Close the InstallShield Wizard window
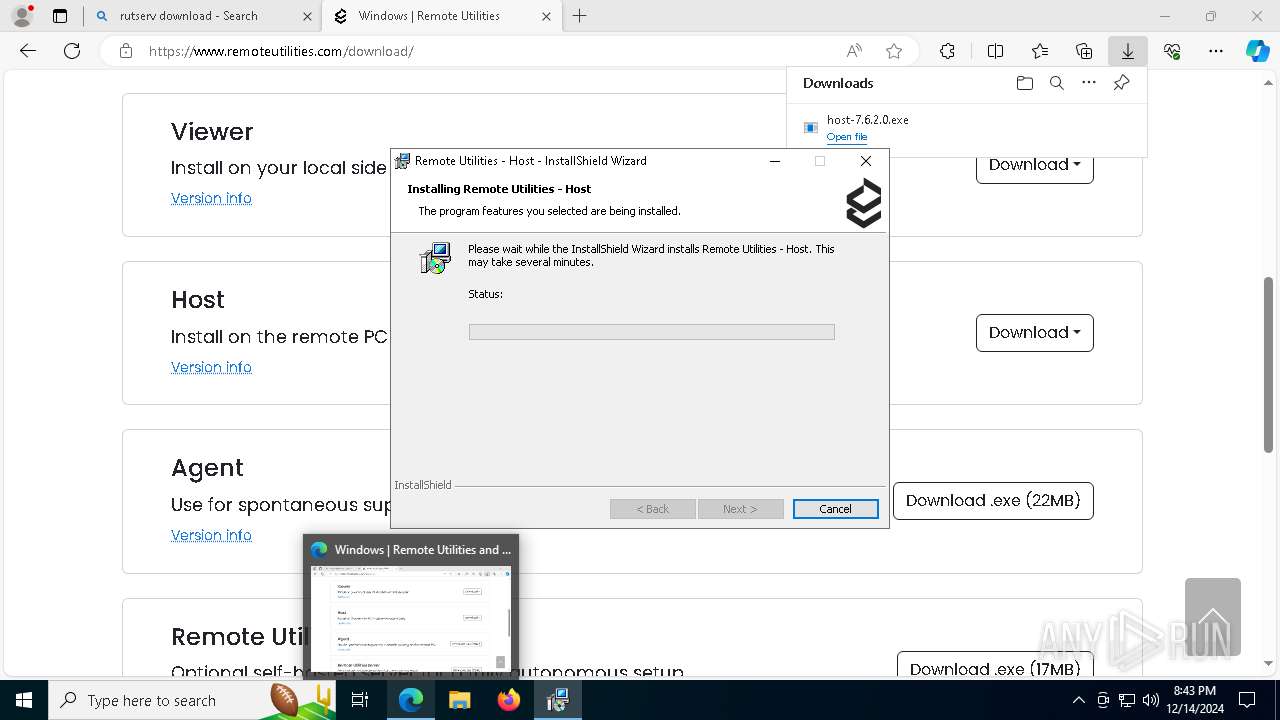The image size is (1280, 720). pyautogui.click(x=866, y=161)
